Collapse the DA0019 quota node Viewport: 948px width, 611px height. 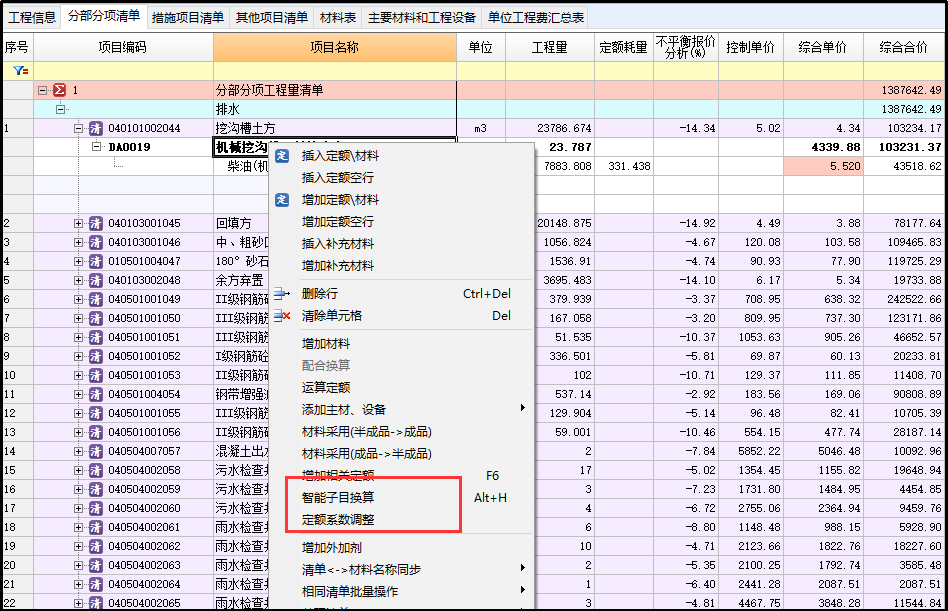click(97, 147)
